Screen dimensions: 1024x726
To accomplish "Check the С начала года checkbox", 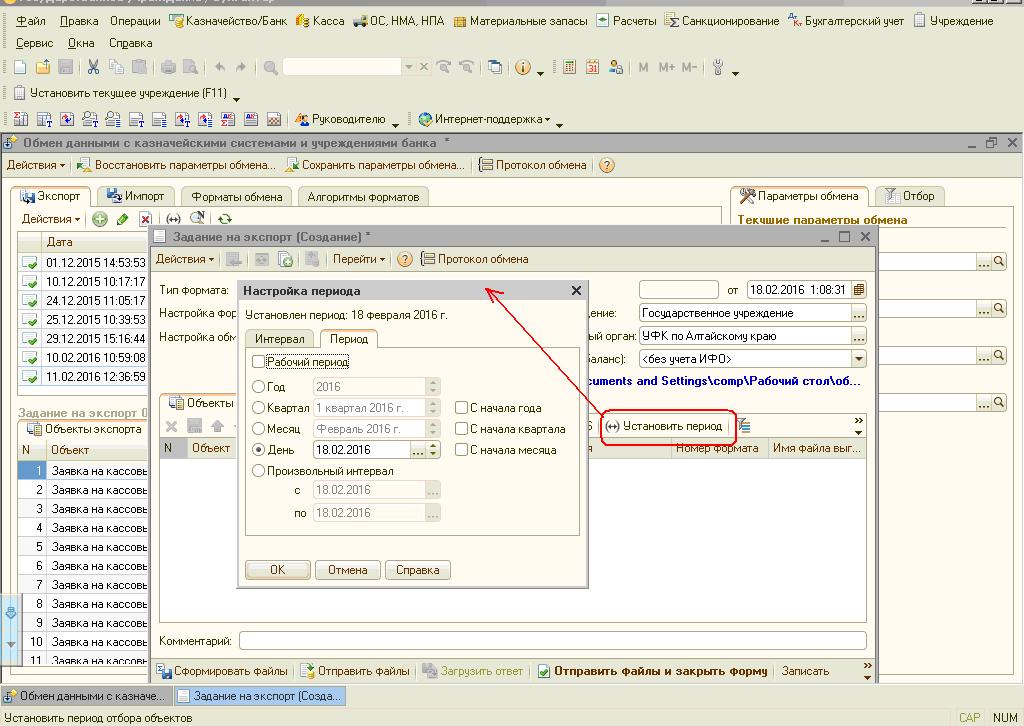I will pos(461,408).
